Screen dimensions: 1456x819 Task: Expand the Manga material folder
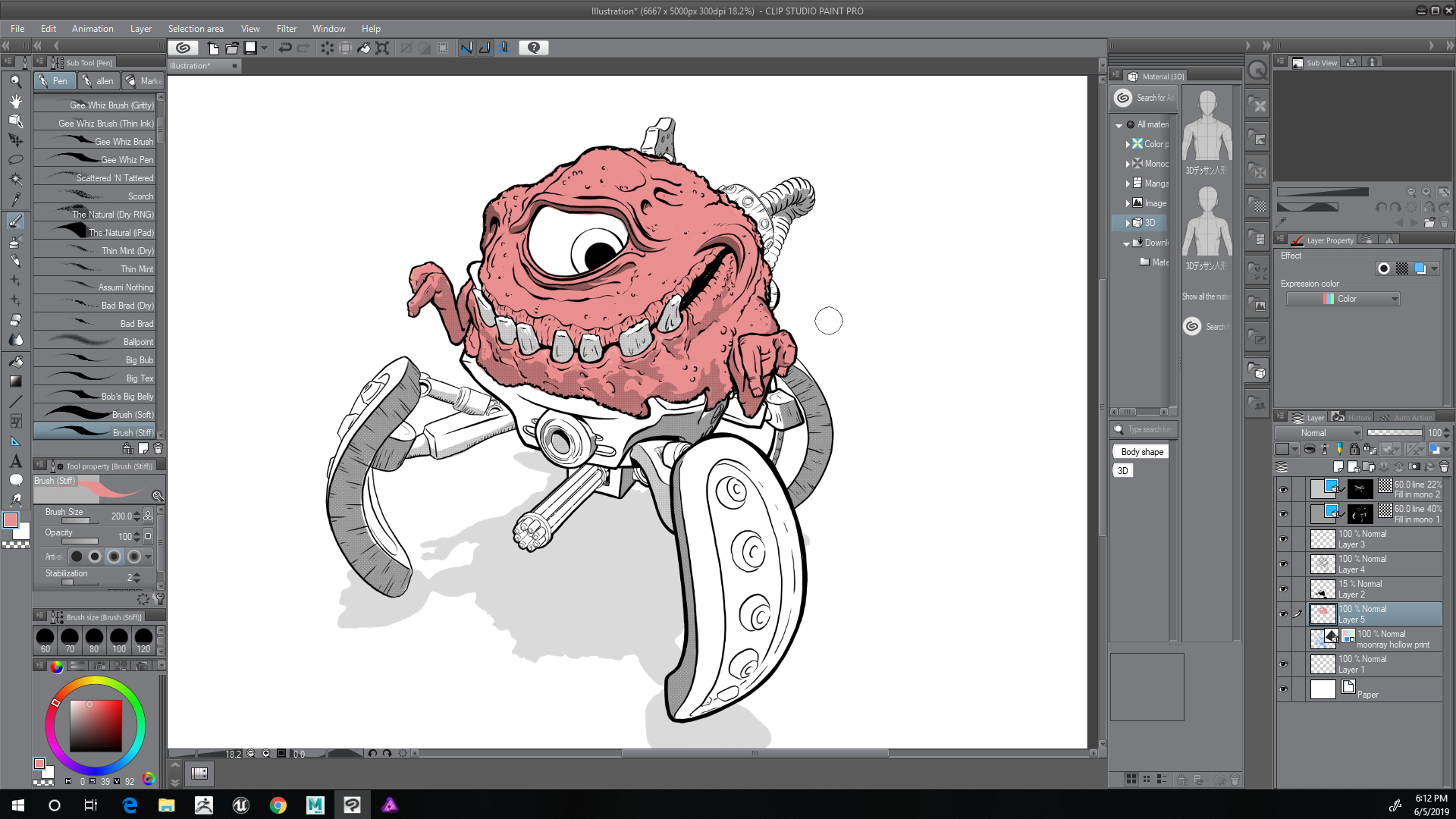(x=1128, y=184)
